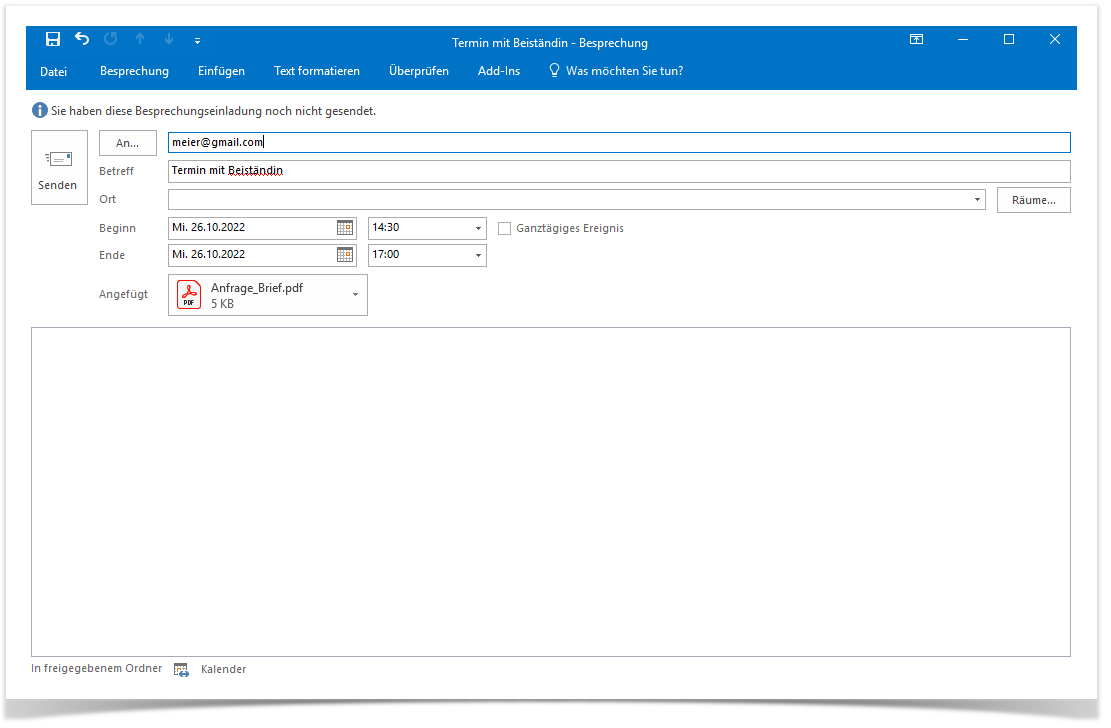Click the 'In freigegebenem Ordner' status text
The height and width of the screenshot is (728, 1111).
96,668
